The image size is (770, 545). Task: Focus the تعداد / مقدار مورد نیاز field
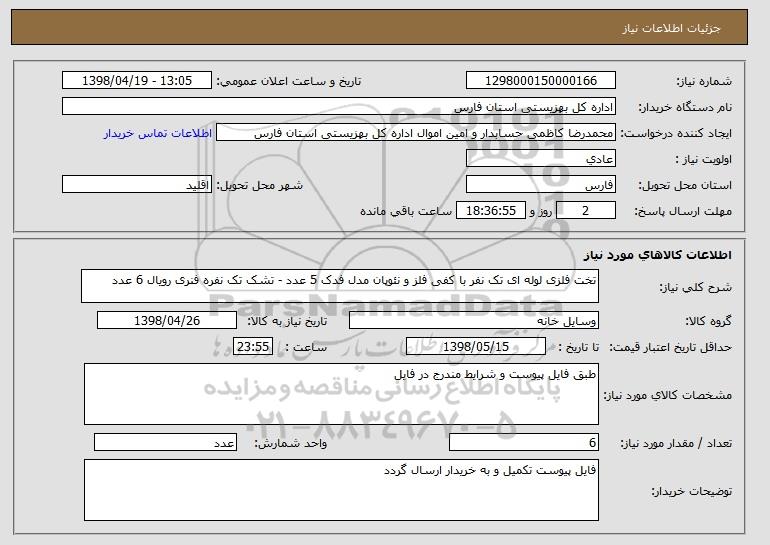tap(524, 443)
